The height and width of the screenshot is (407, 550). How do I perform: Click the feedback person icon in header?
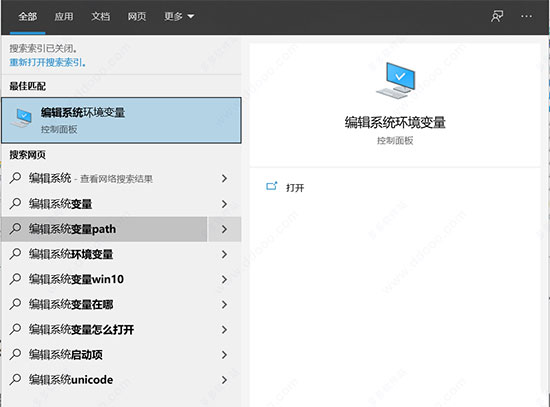coord(497,16)
